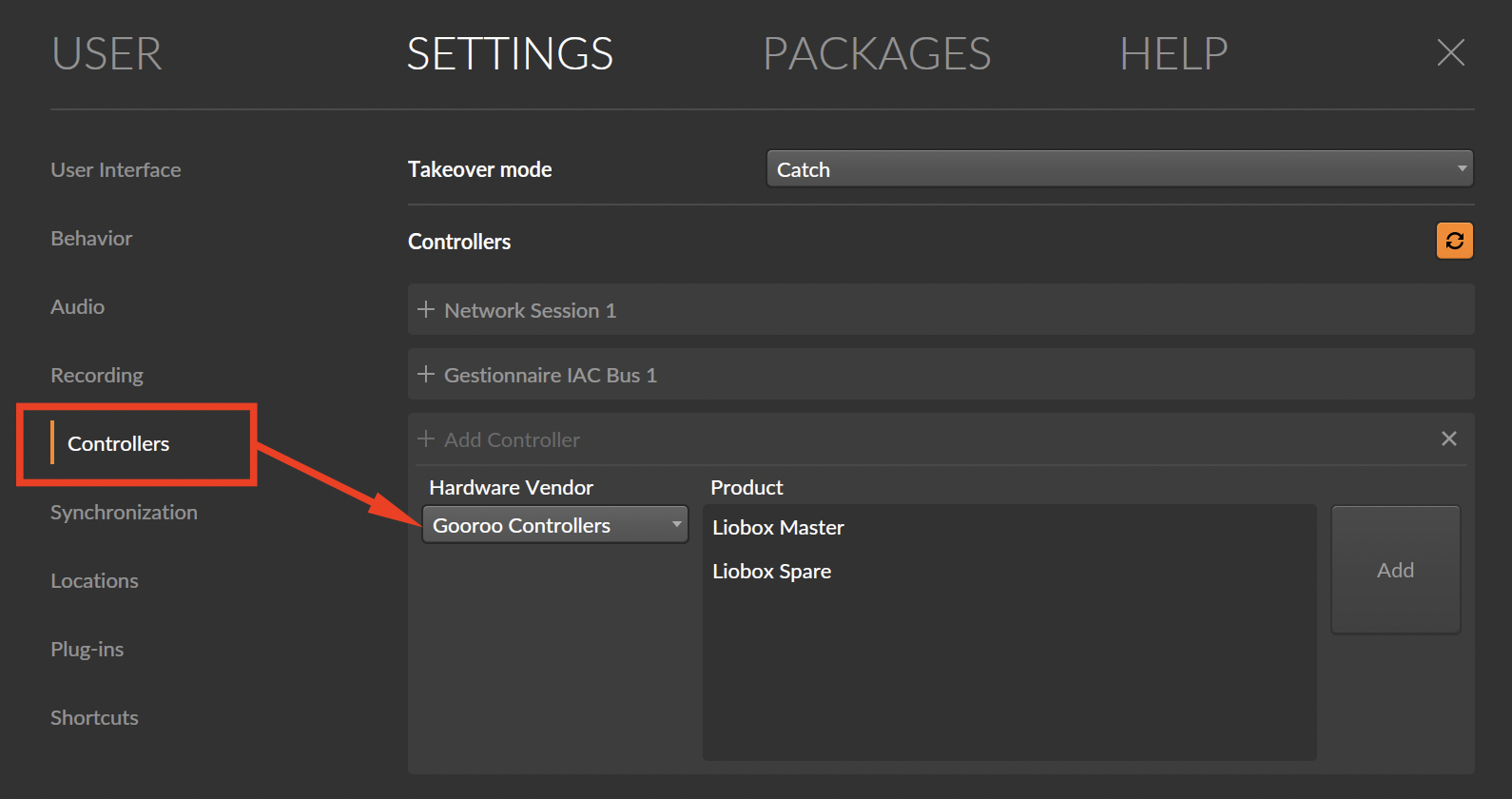Open the Takeover mode dropdown

[x=1120, y=169]
